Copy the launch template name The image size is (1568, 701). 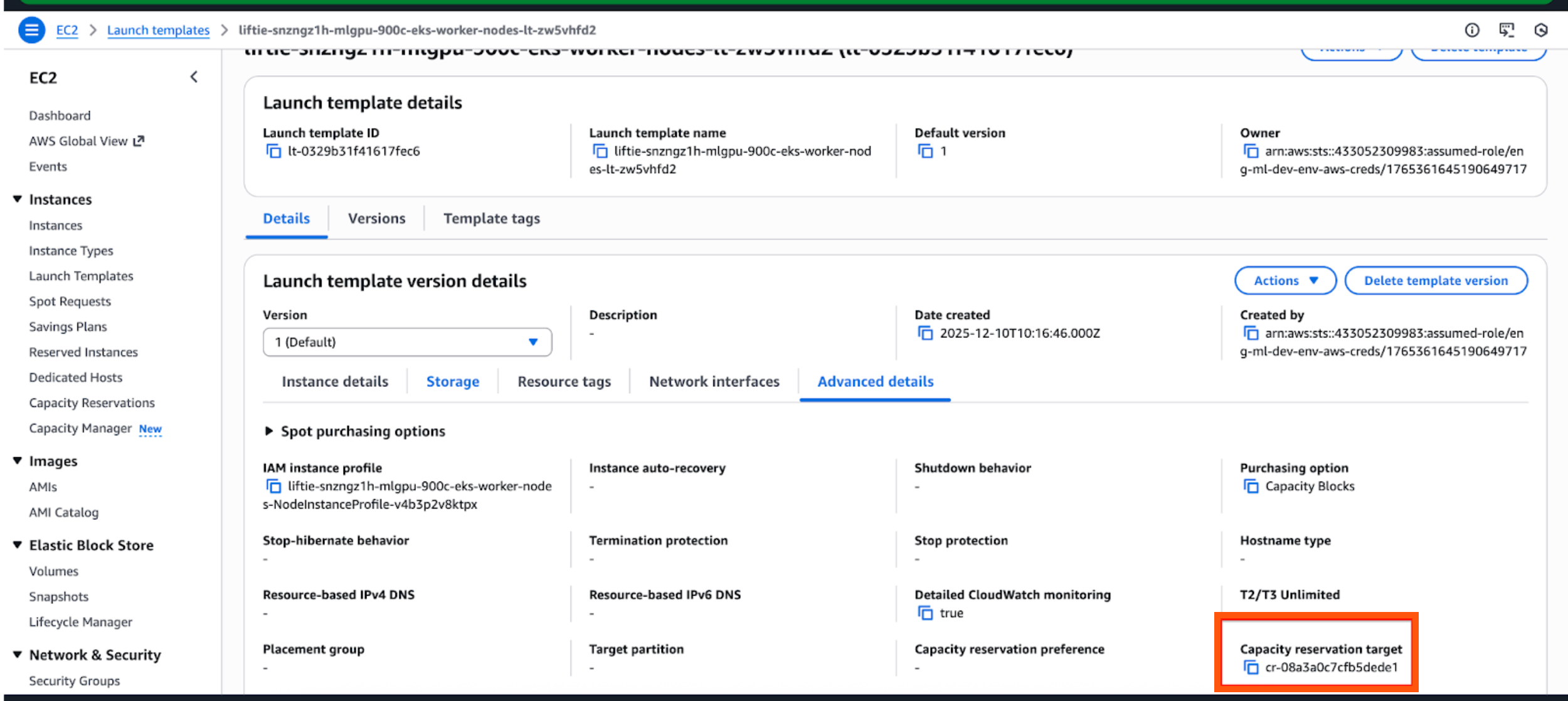tap(600, 151)
